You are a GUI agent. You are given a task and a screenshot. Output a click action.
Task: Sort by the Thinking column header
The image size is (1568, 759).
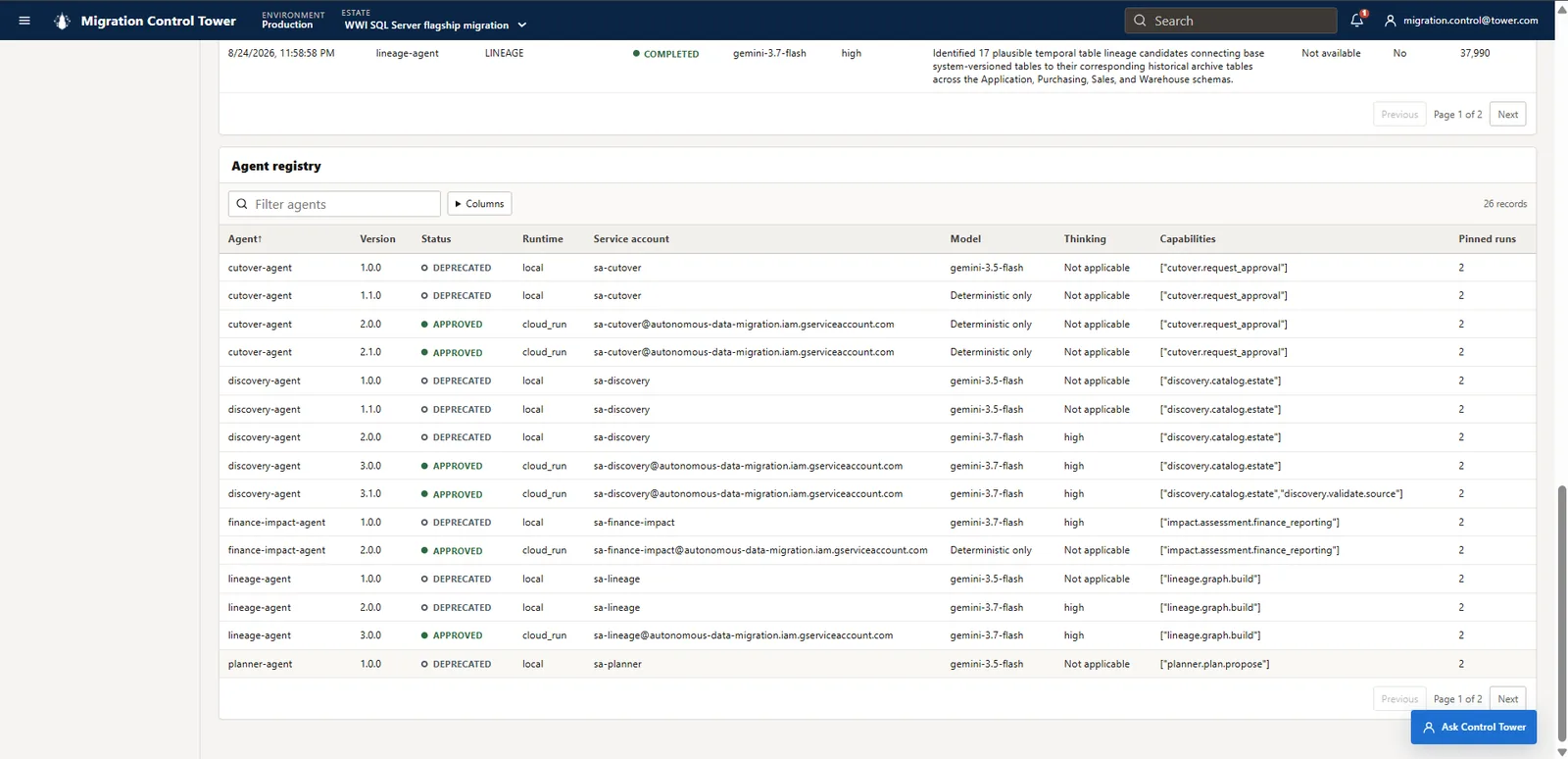(1085, 239)
